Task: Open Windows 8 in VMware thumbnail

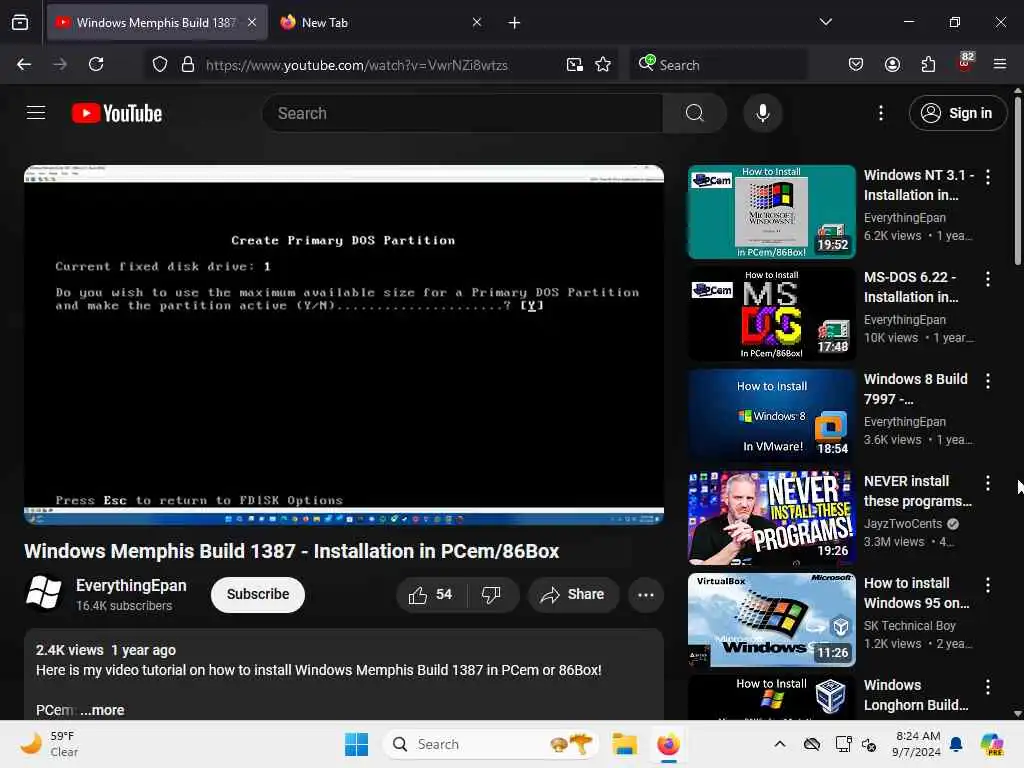Action: pos(771,415)
